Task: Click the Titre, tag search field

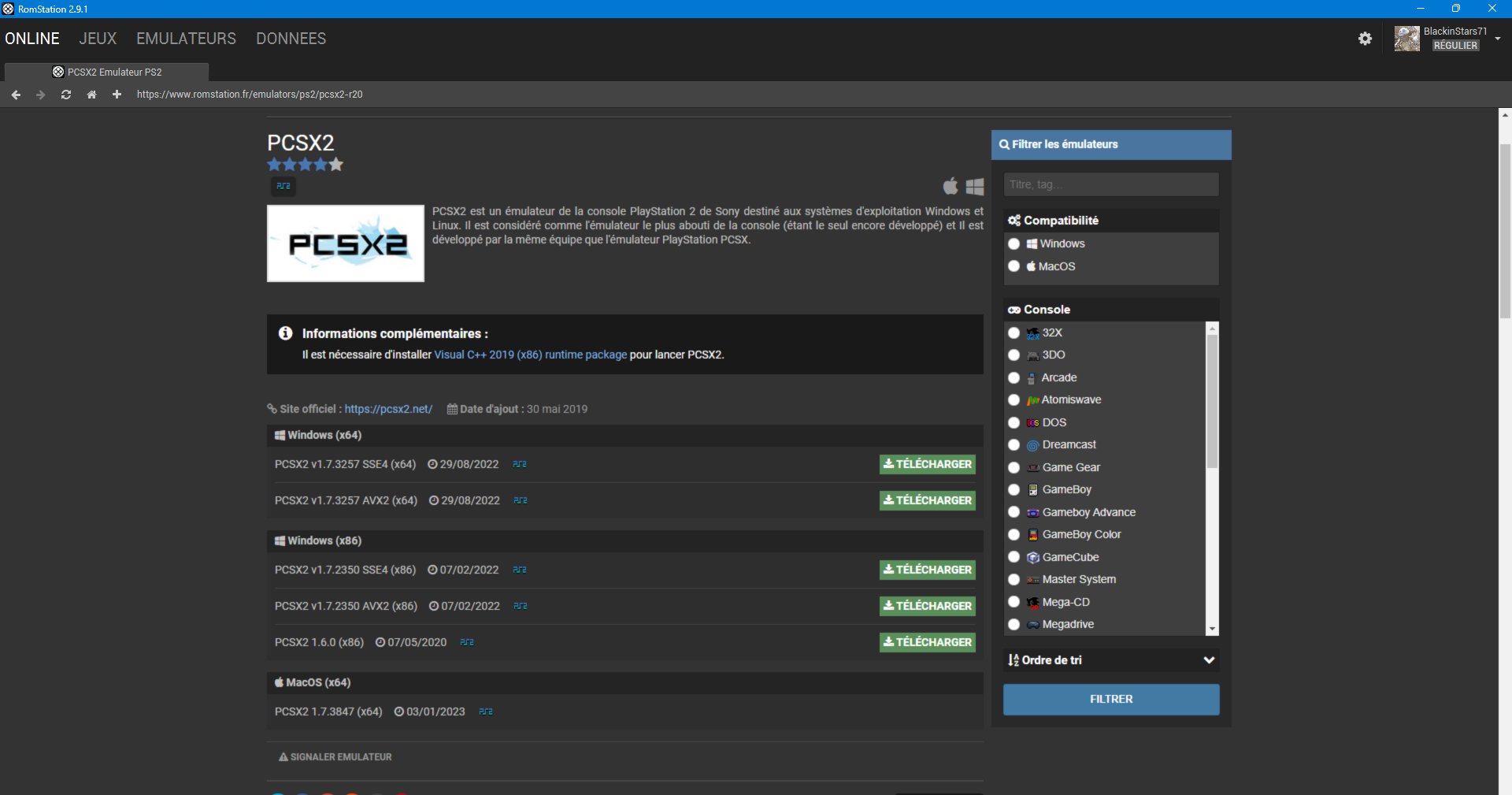Action: coord(1111,184)
